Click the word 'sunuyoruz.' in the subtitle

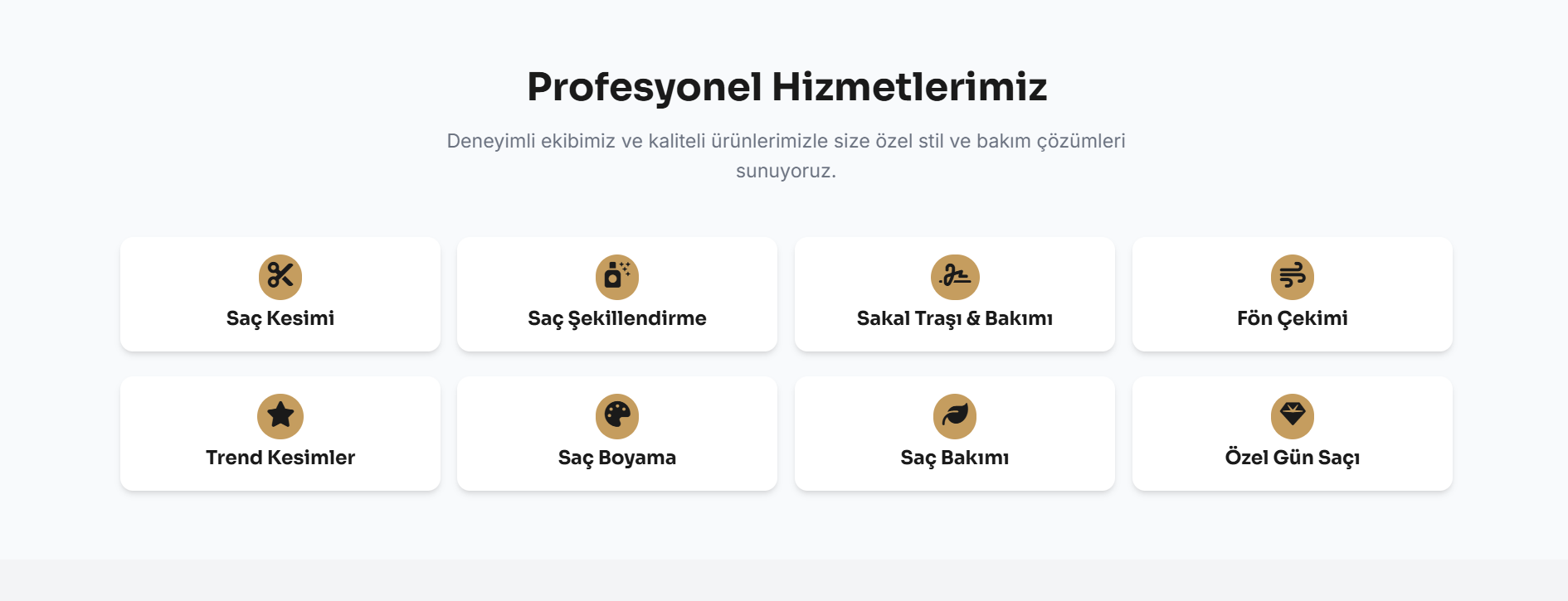click(786, 172)
